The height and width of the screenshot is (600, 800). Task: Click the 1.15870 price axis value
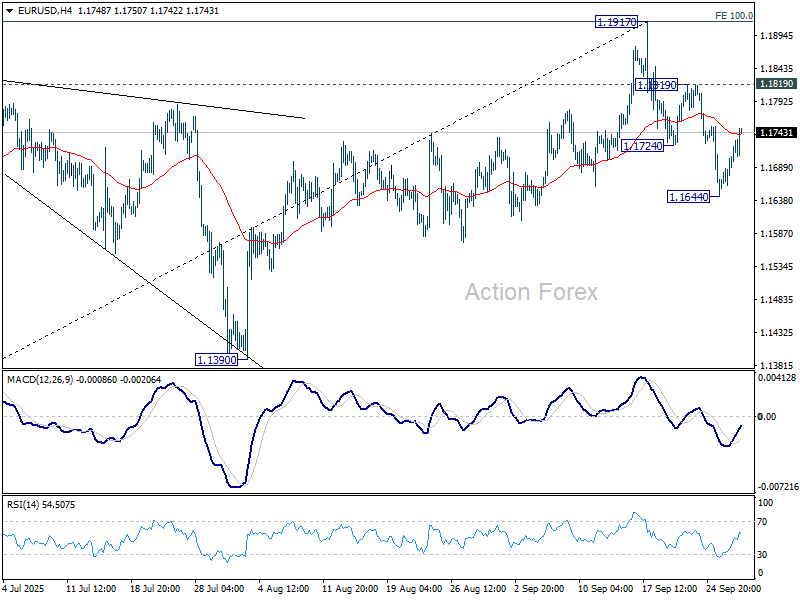pyautogui.click(x=776, y=234)
